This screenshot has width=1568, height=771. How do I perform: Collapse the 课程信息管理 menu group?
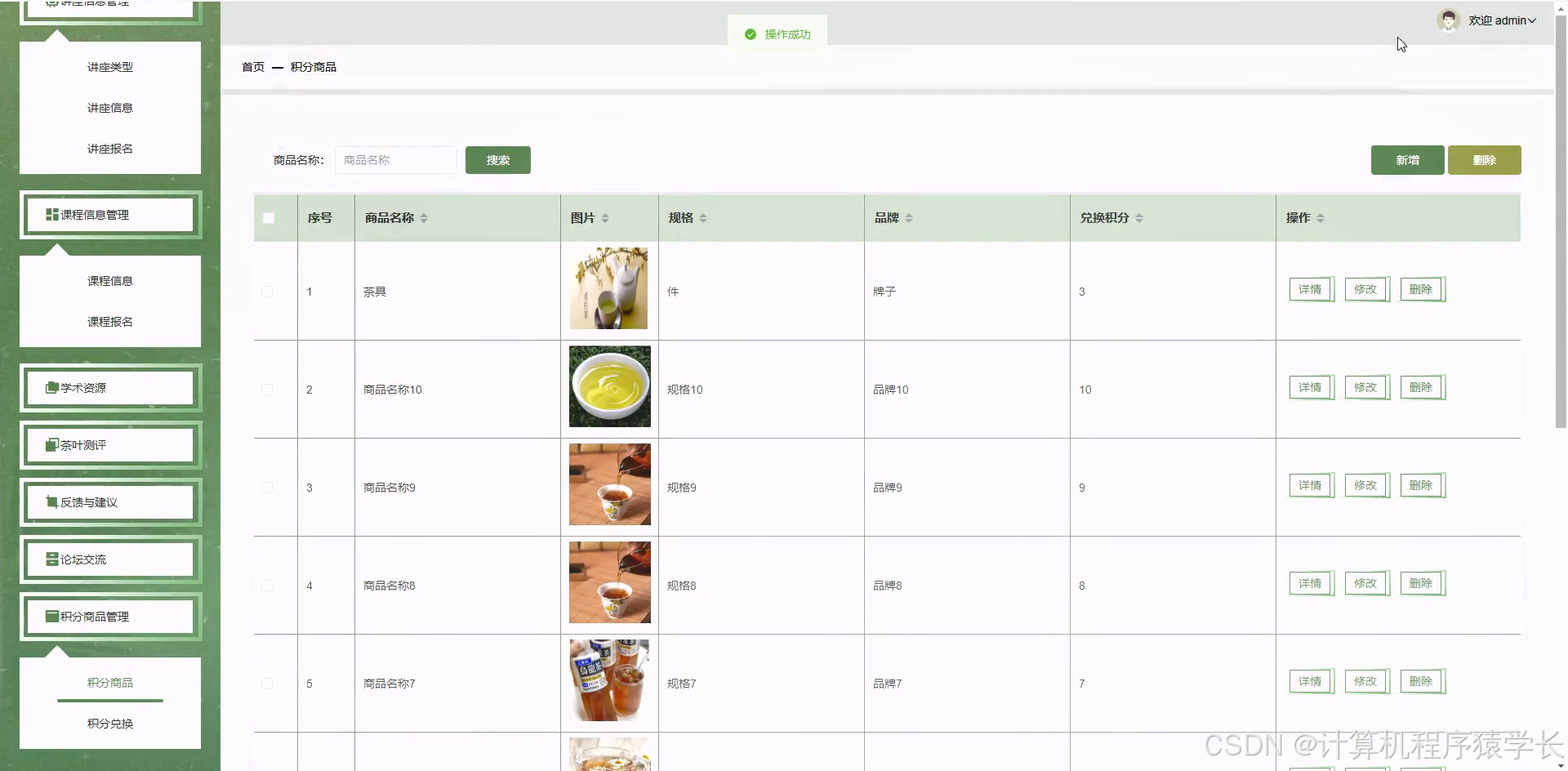(110, 215)
